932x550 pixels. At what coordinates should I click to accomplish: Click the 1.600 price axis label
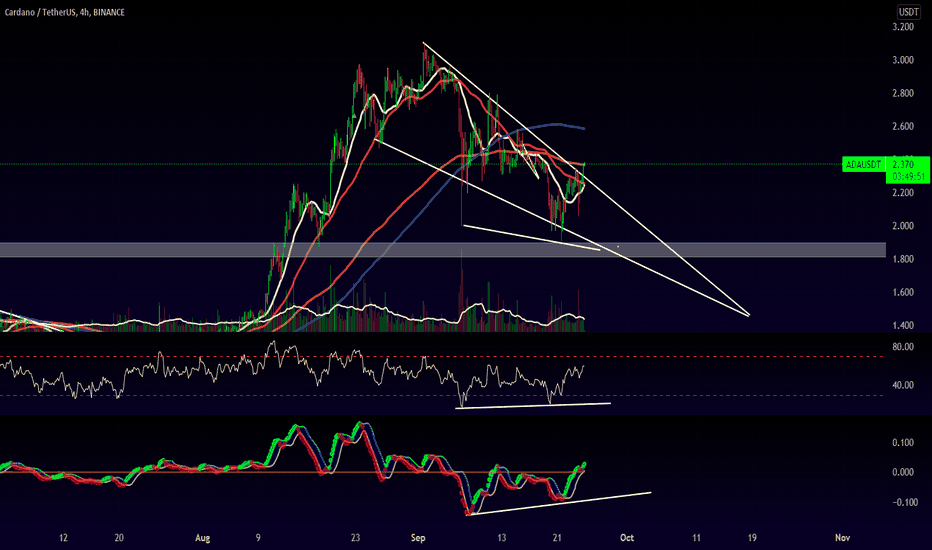point(903,293)
